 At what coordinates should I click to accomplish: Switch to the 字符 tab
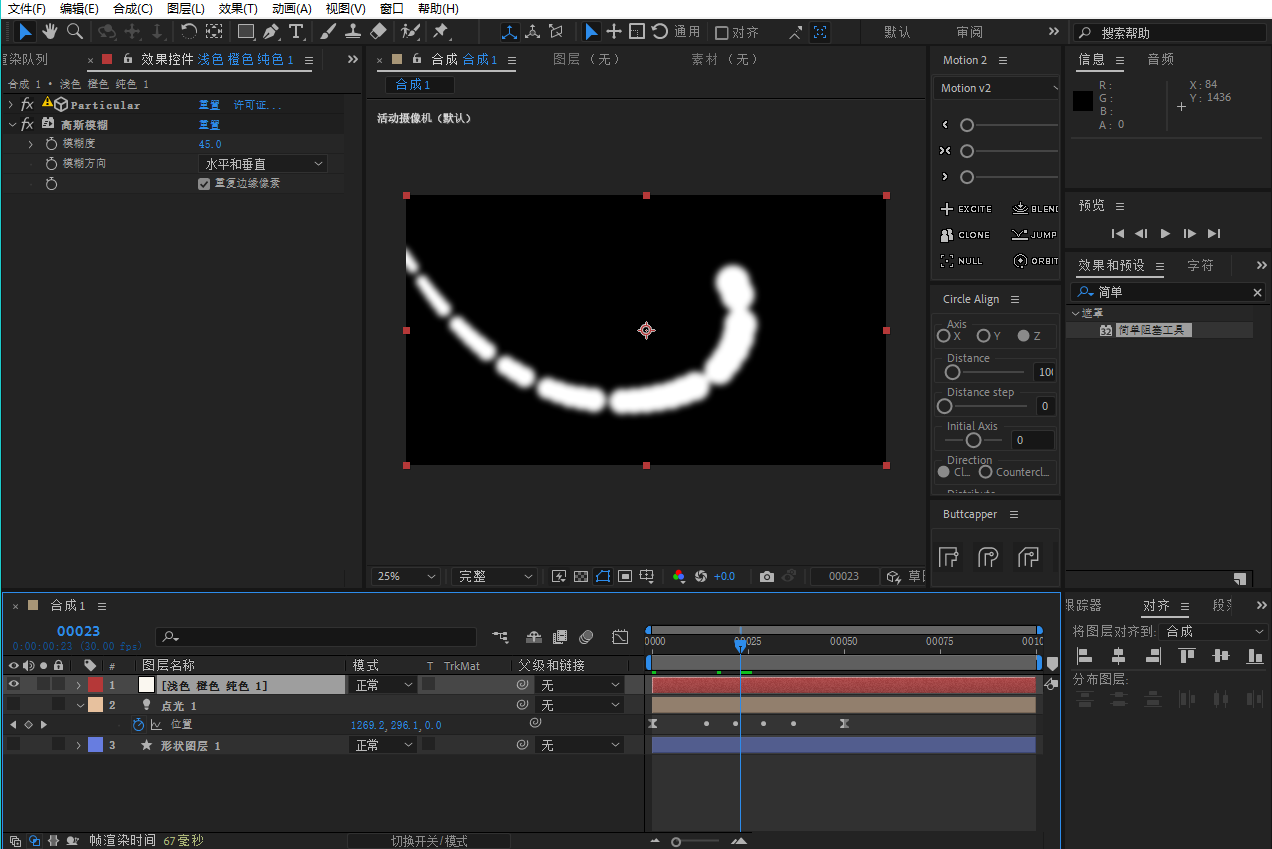(x=1200, y=266)
